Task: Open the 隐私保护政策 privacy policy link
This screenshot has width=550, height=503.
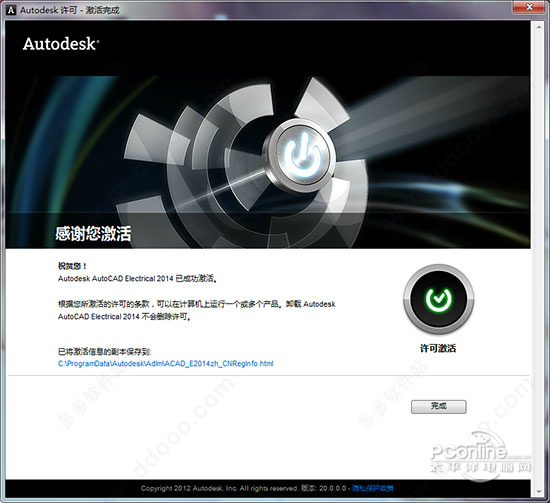Action: [373, 488]
